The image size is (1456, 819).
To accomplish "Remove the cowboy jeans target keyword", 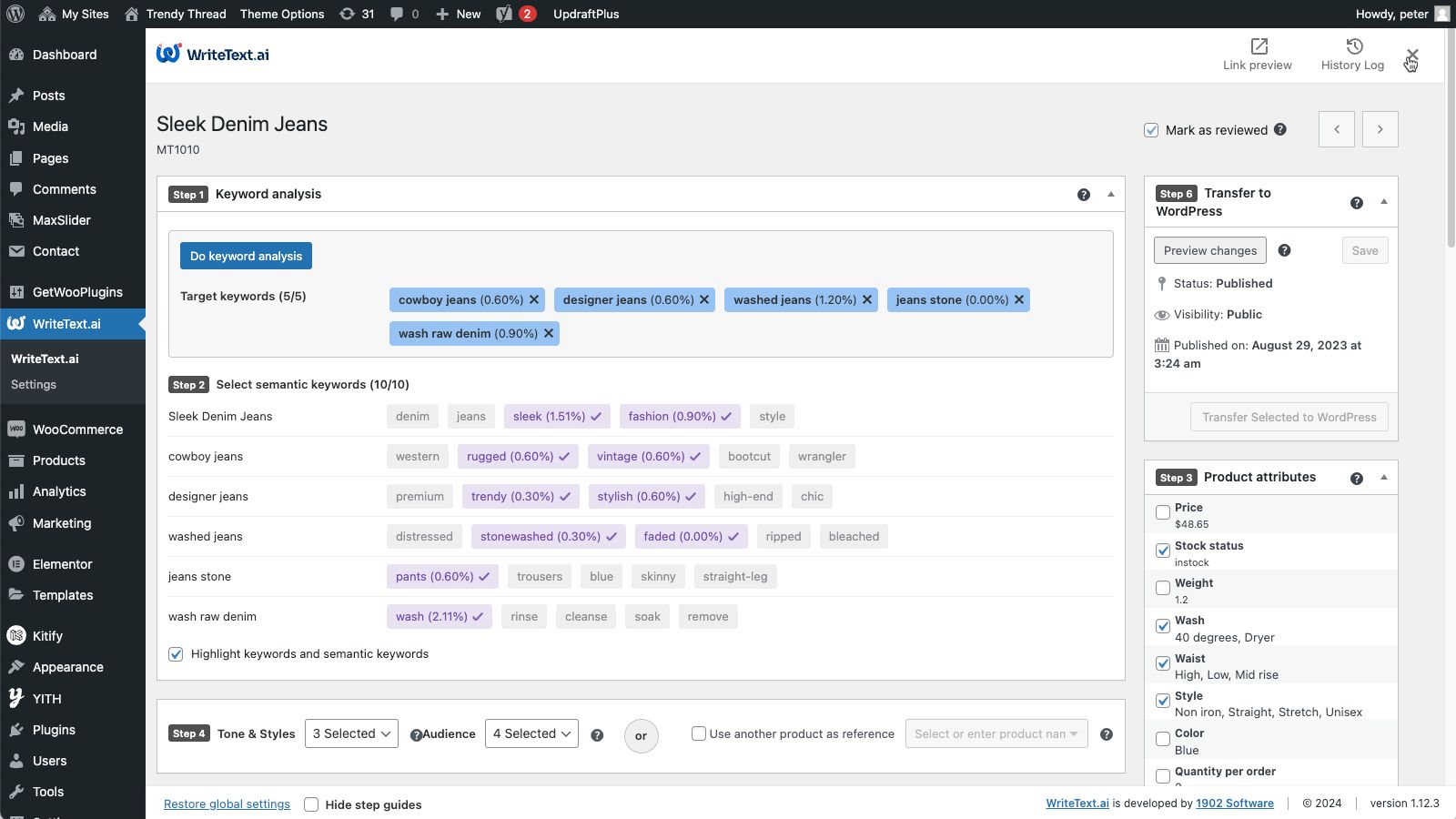I will [x=534, y=299].
